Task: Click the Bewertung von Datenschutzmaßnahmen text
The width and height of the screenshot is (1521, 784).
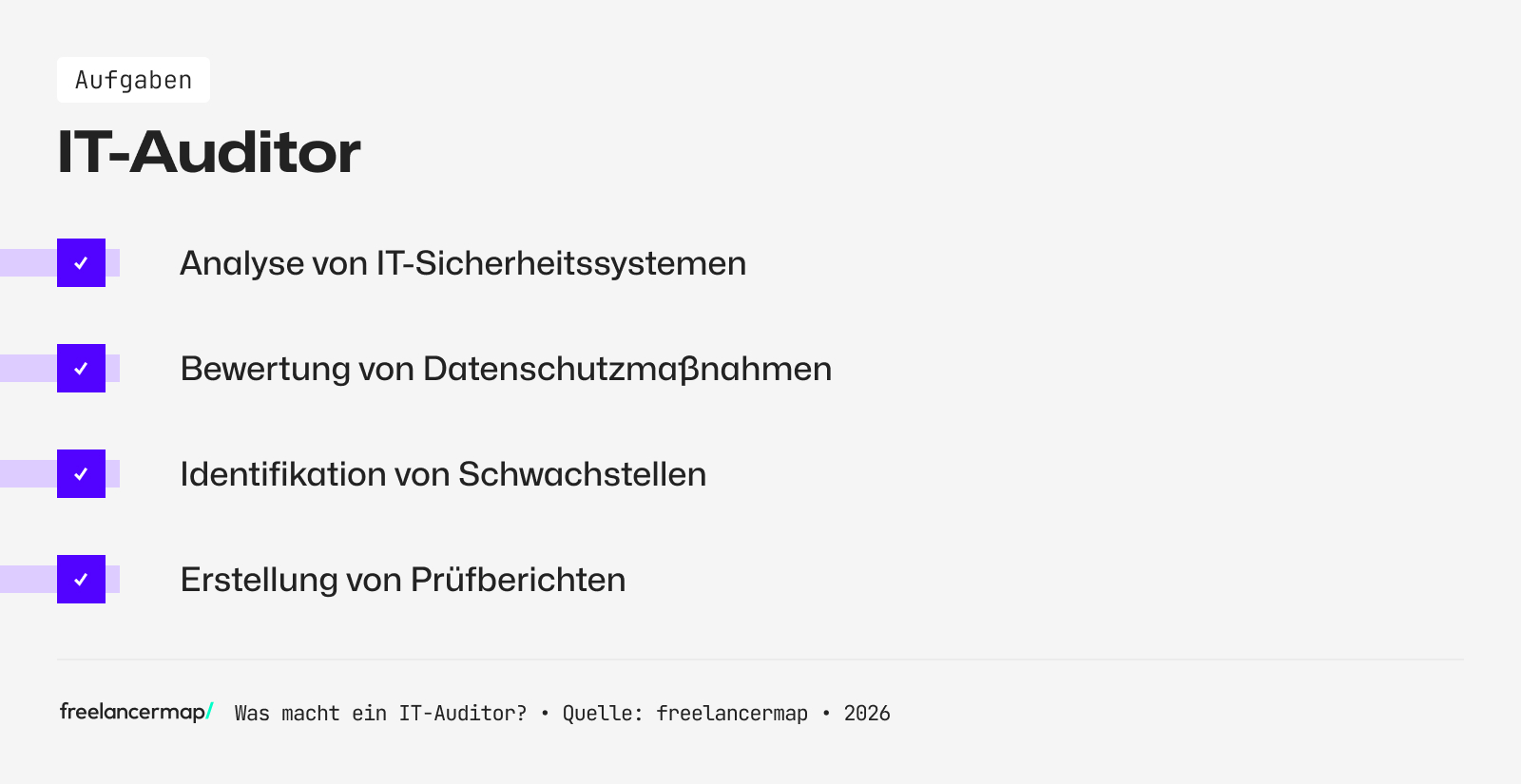Action: pyautogui.click(x=506, y=369)
